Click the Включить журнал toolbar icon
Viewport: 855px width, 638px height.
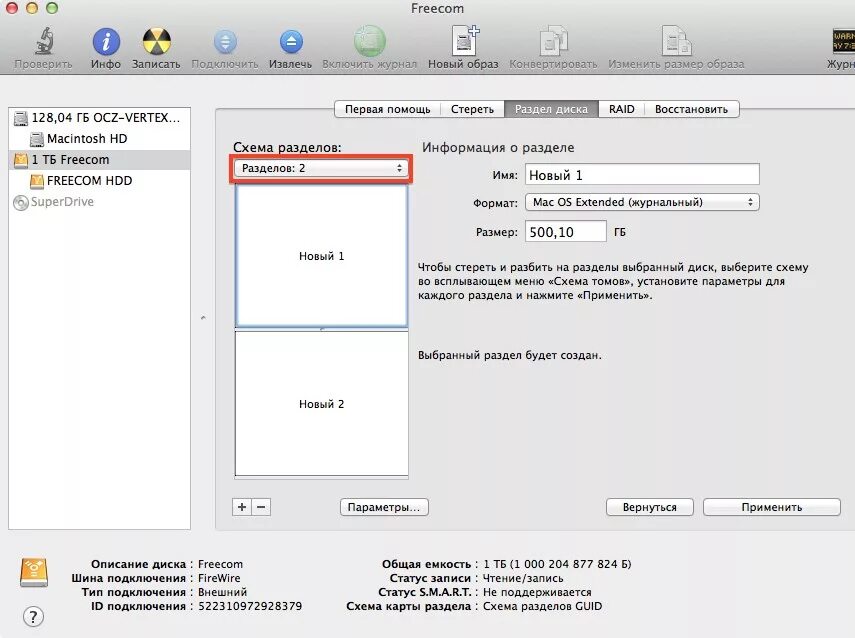369,41
